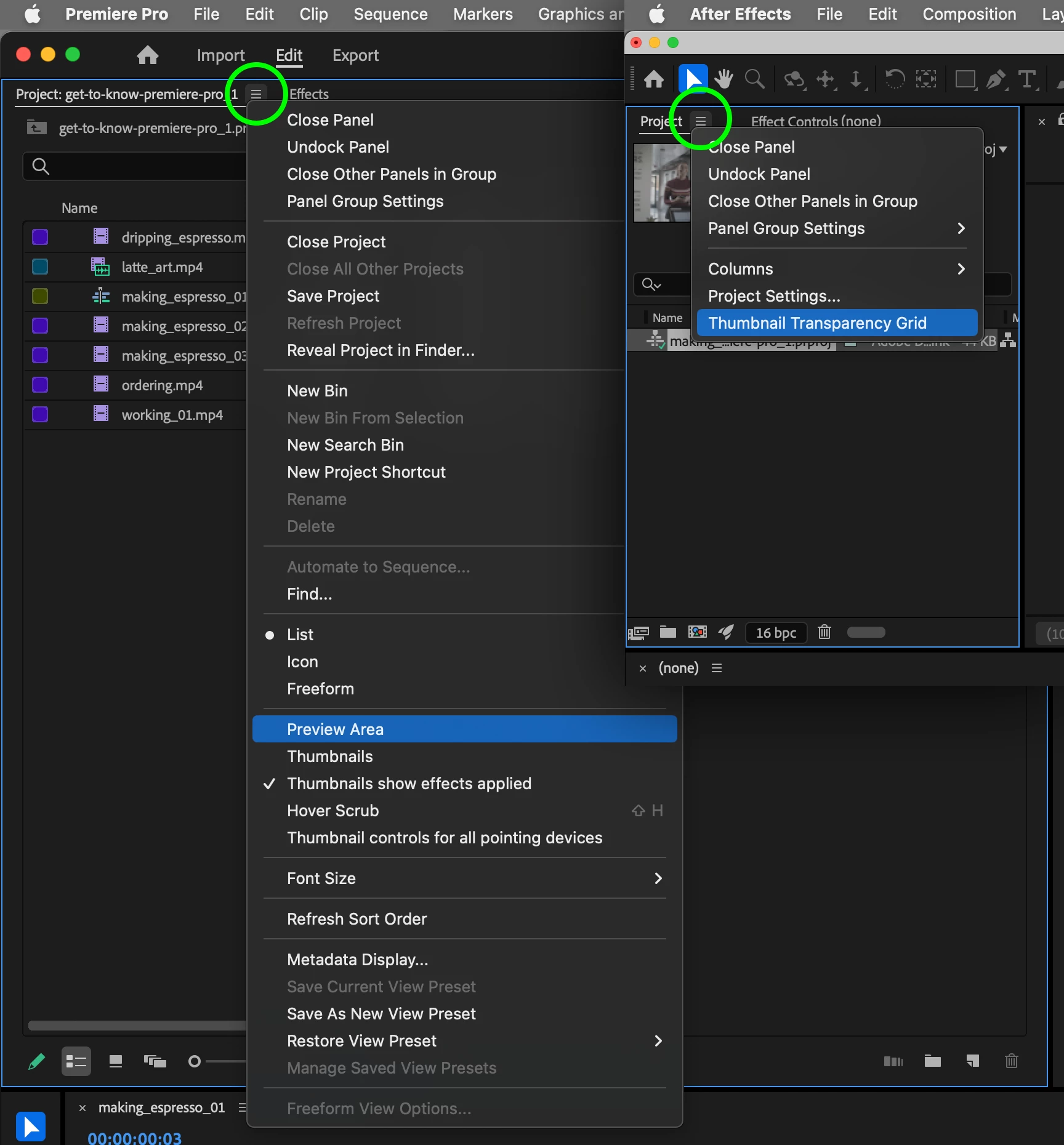Image resolution: width=1064 pixels, height=1145 pixels.
Task: Toggle the Thumbnails menu option
Action: coord(465,757)
